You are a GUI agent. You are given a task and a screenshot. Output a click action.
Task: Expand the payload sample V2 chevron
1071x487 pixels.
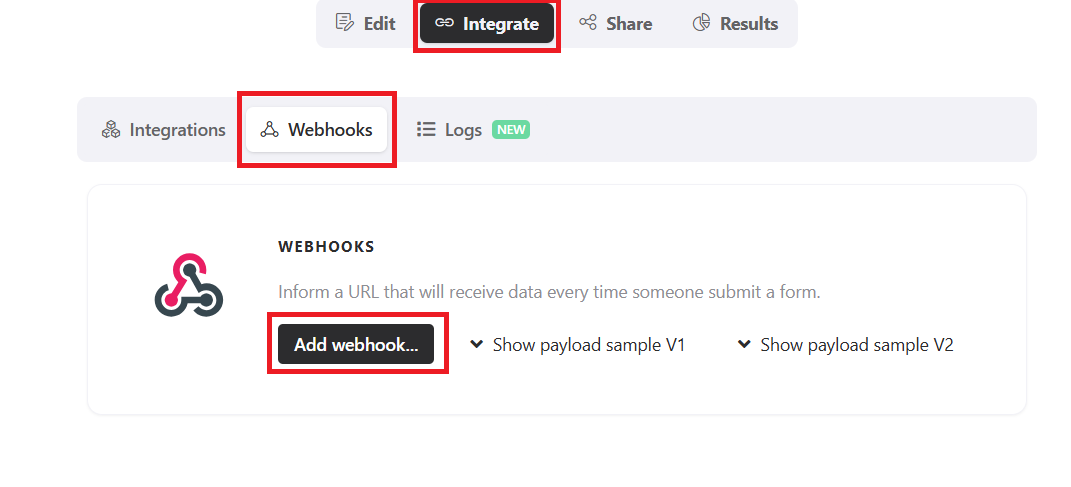click(x=744, y=345)
